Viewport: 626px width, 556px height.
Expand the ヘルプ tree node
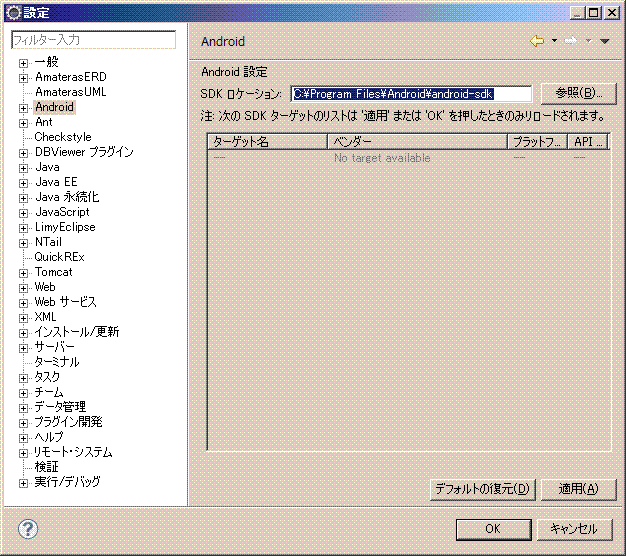coord(23,438)
